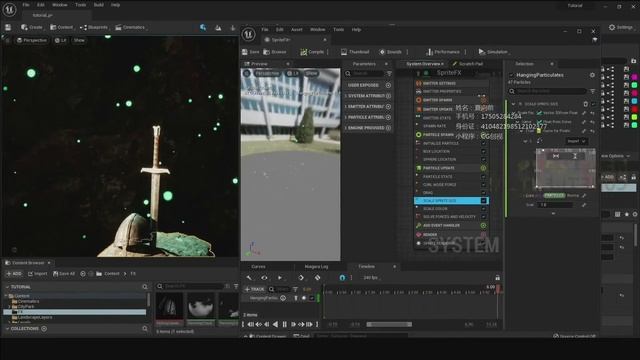The image size is (640, 360).
Task: Add an Emitter Attributes parameter
Action: tap(388, 107)
